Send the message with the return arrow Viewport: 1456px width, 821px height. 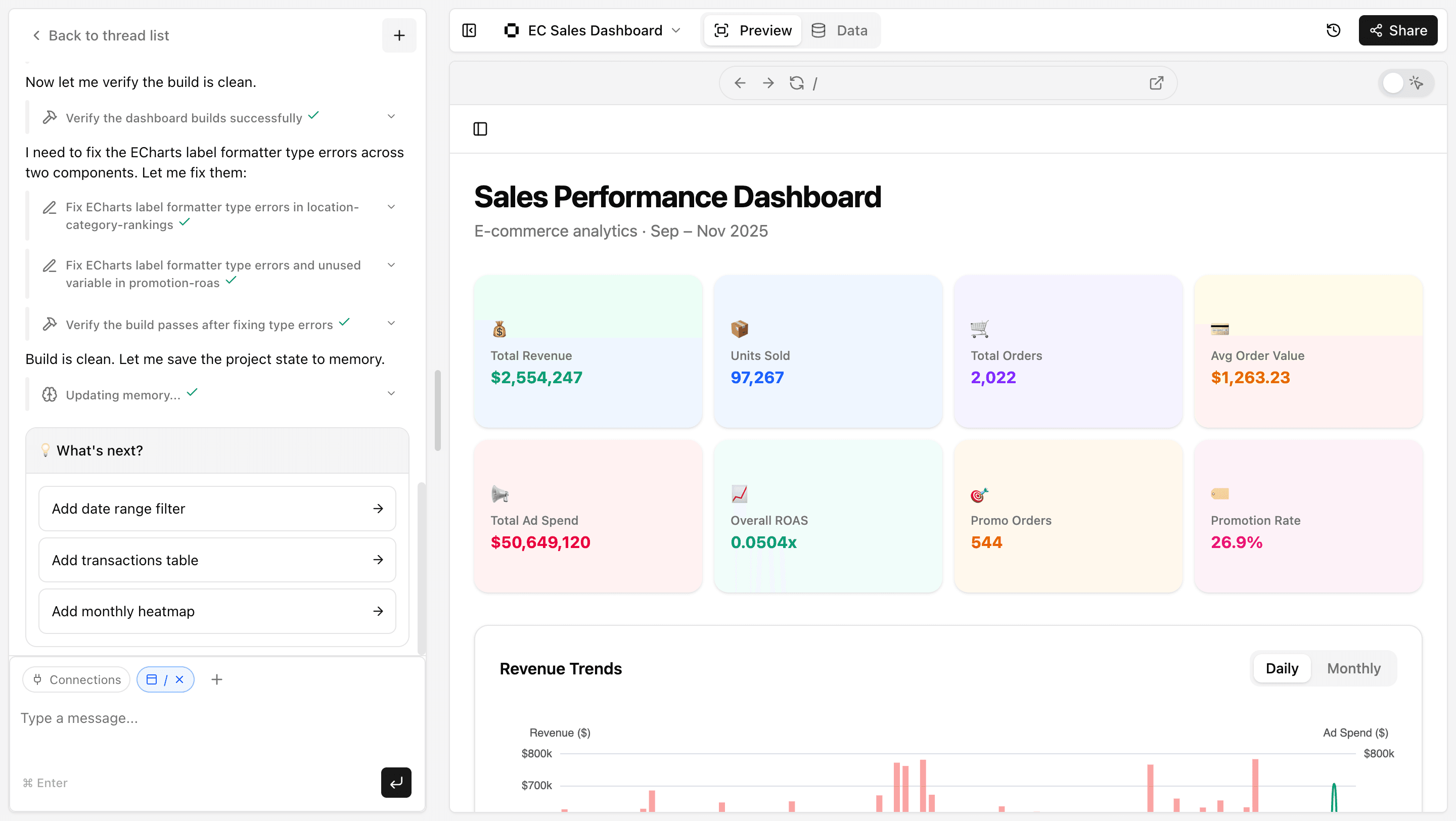pos(396,783)
